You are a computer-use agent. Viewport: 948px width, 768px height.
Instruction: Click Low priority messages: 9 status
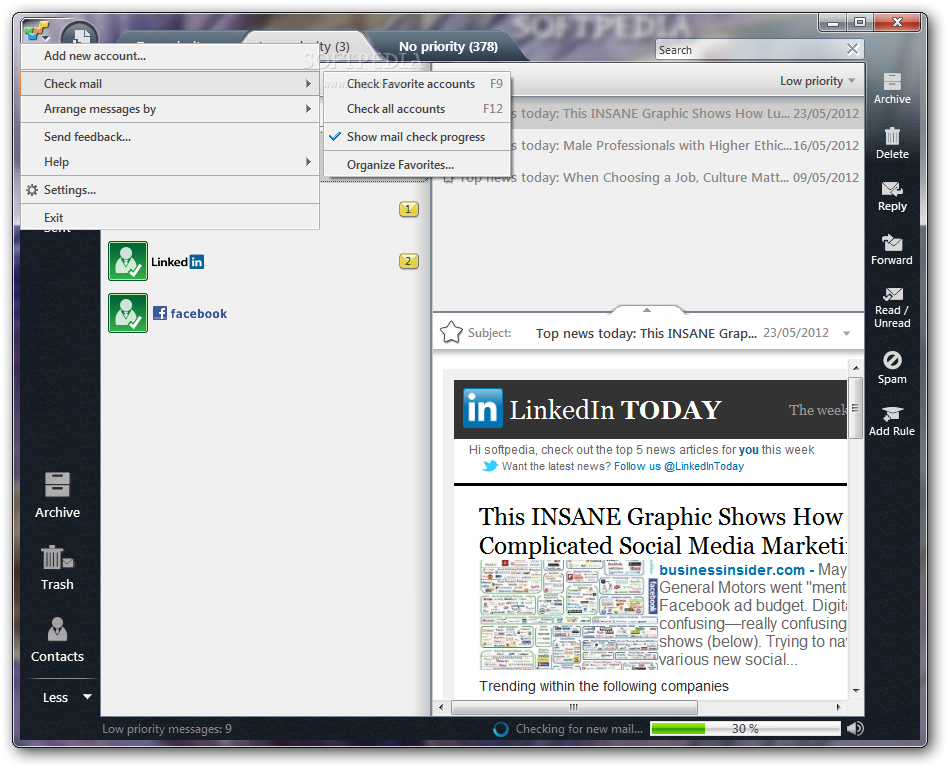pyautogui.click(x=167, y=729)
